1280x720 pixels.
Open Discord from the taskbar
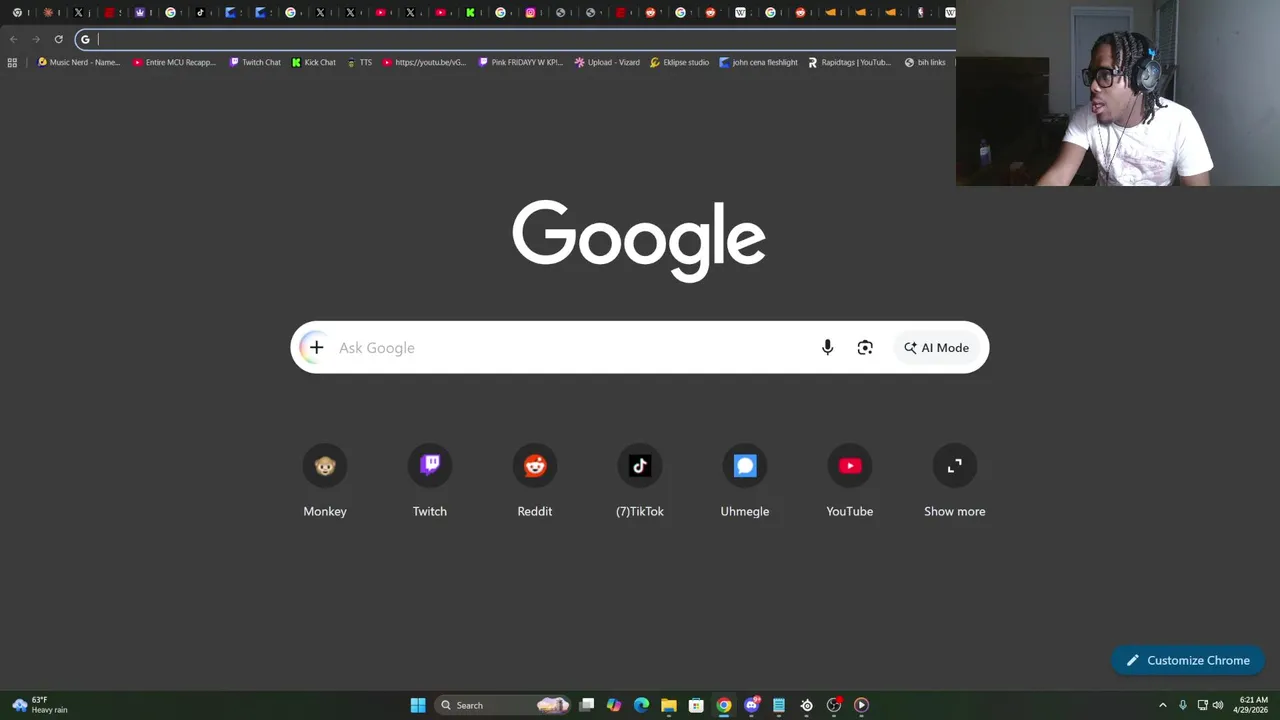pyautogui.click(x=751, y=705)
